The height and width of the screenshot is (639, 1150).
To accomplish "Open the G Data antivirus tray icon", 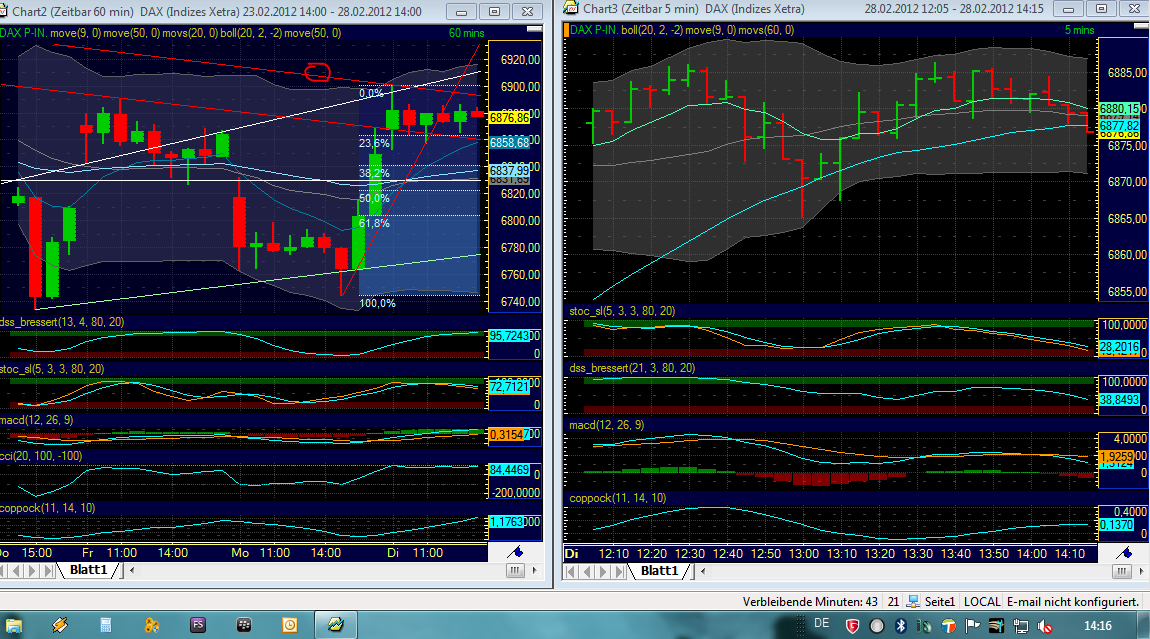I will click(x=852, y=624).
